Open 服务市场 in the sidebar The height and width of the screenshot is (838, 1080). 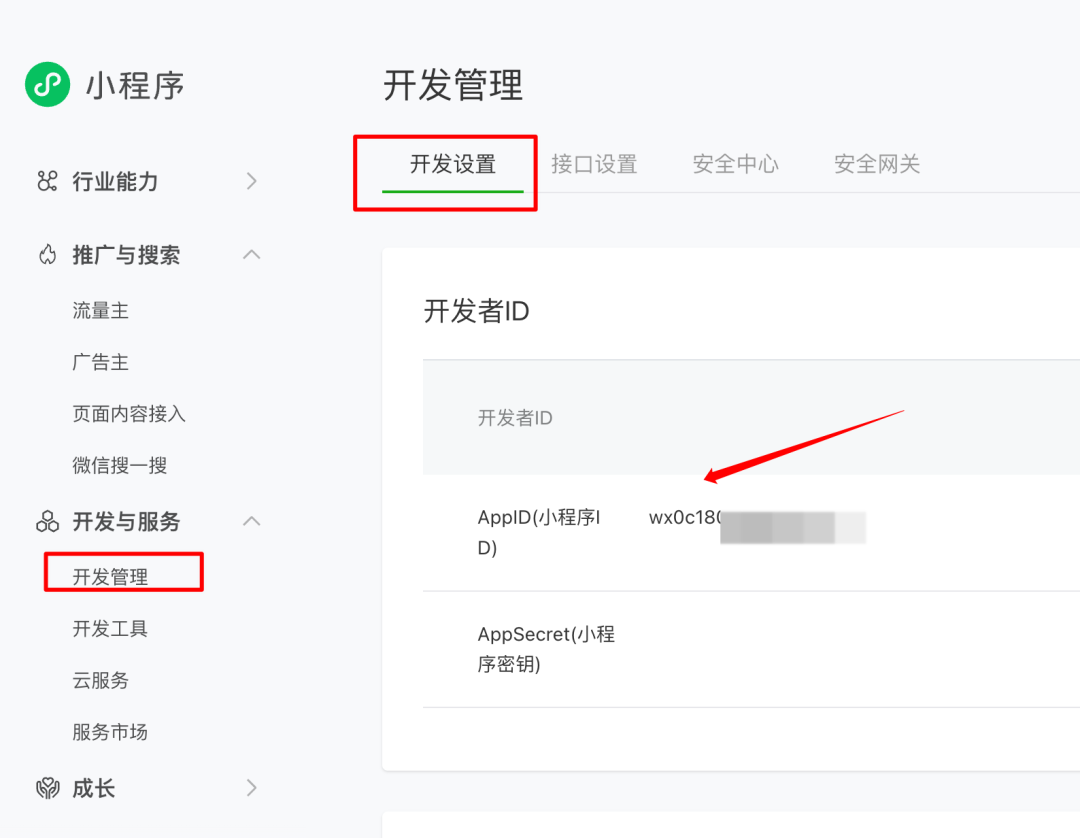pos(110,732)
